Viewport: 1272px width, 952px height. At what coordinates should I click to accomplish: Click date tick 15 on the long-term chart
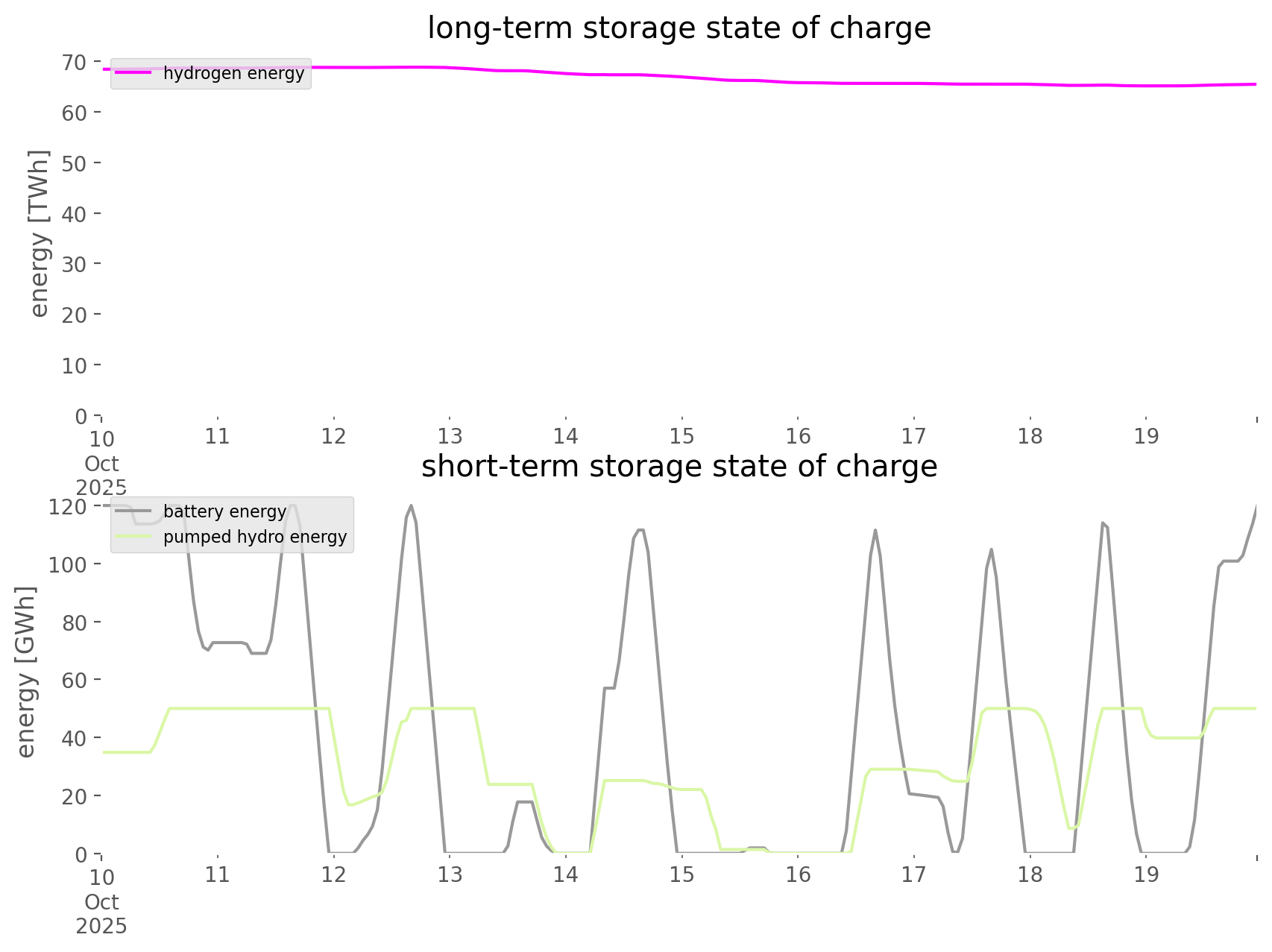681,436
